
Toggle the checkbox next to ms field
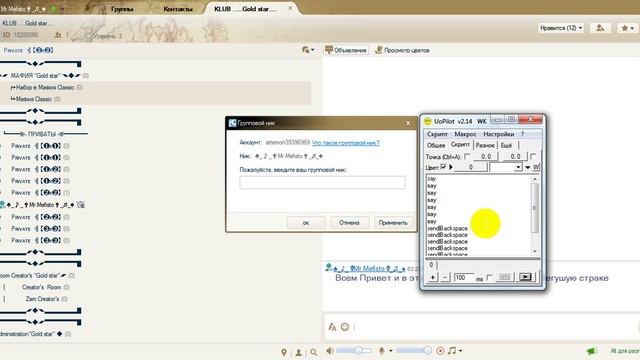pos(489,278)
